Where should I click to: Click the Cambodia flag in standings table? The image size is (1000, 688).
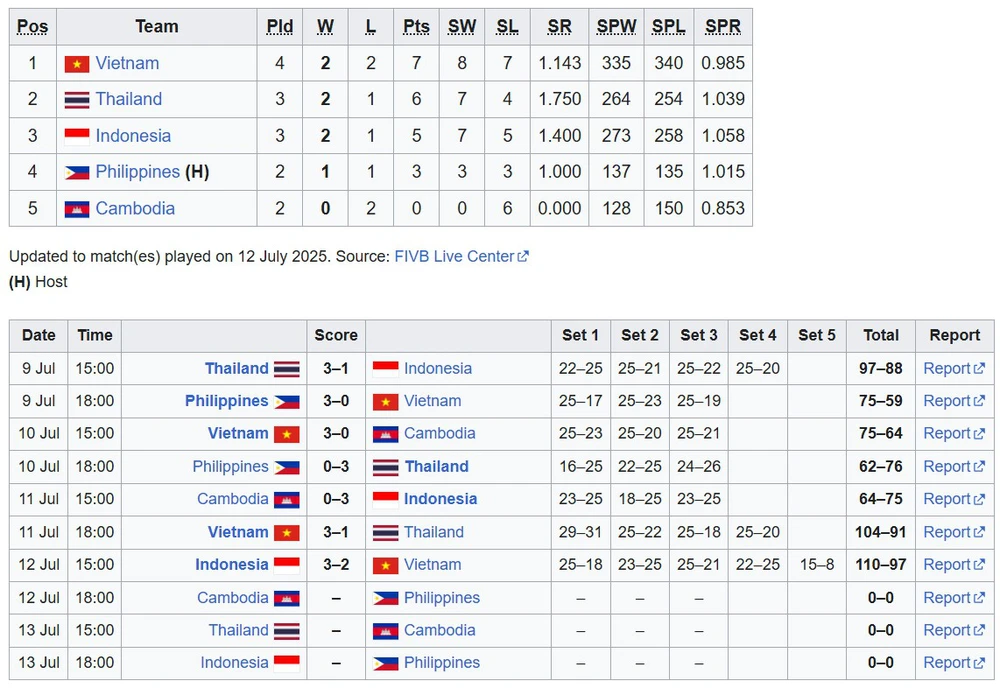[x=77, y=209]
